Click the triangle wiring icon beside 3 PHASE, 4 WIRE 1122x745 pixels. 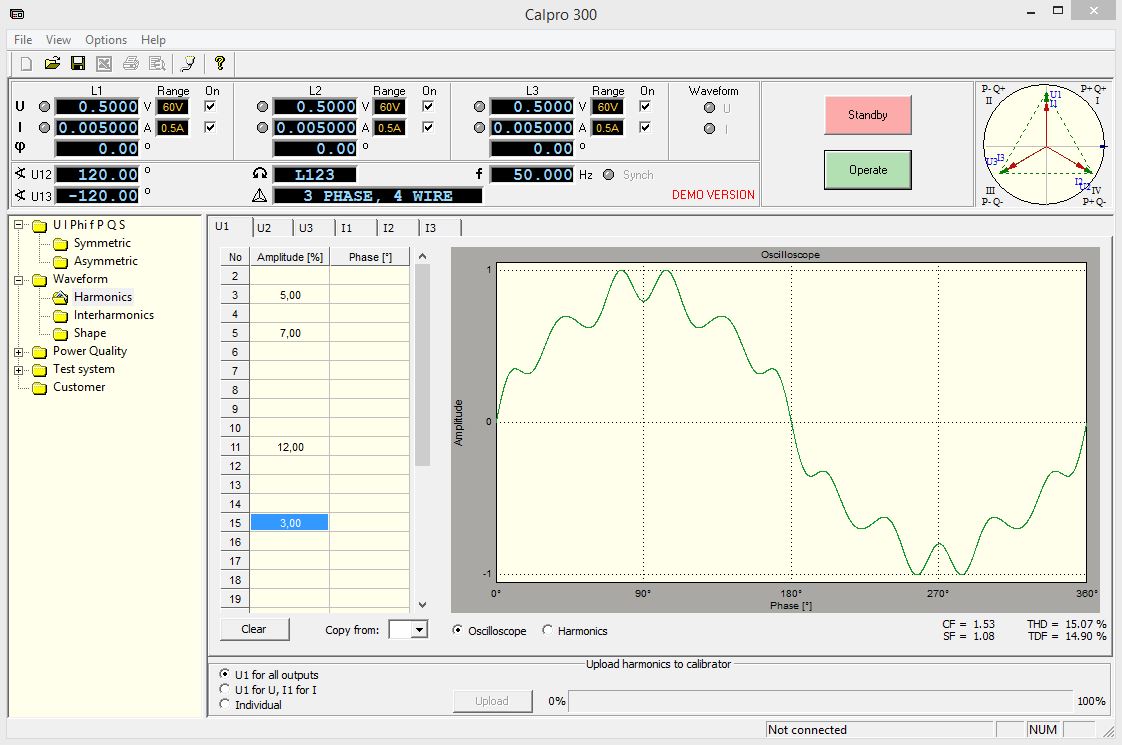(260, 195)
